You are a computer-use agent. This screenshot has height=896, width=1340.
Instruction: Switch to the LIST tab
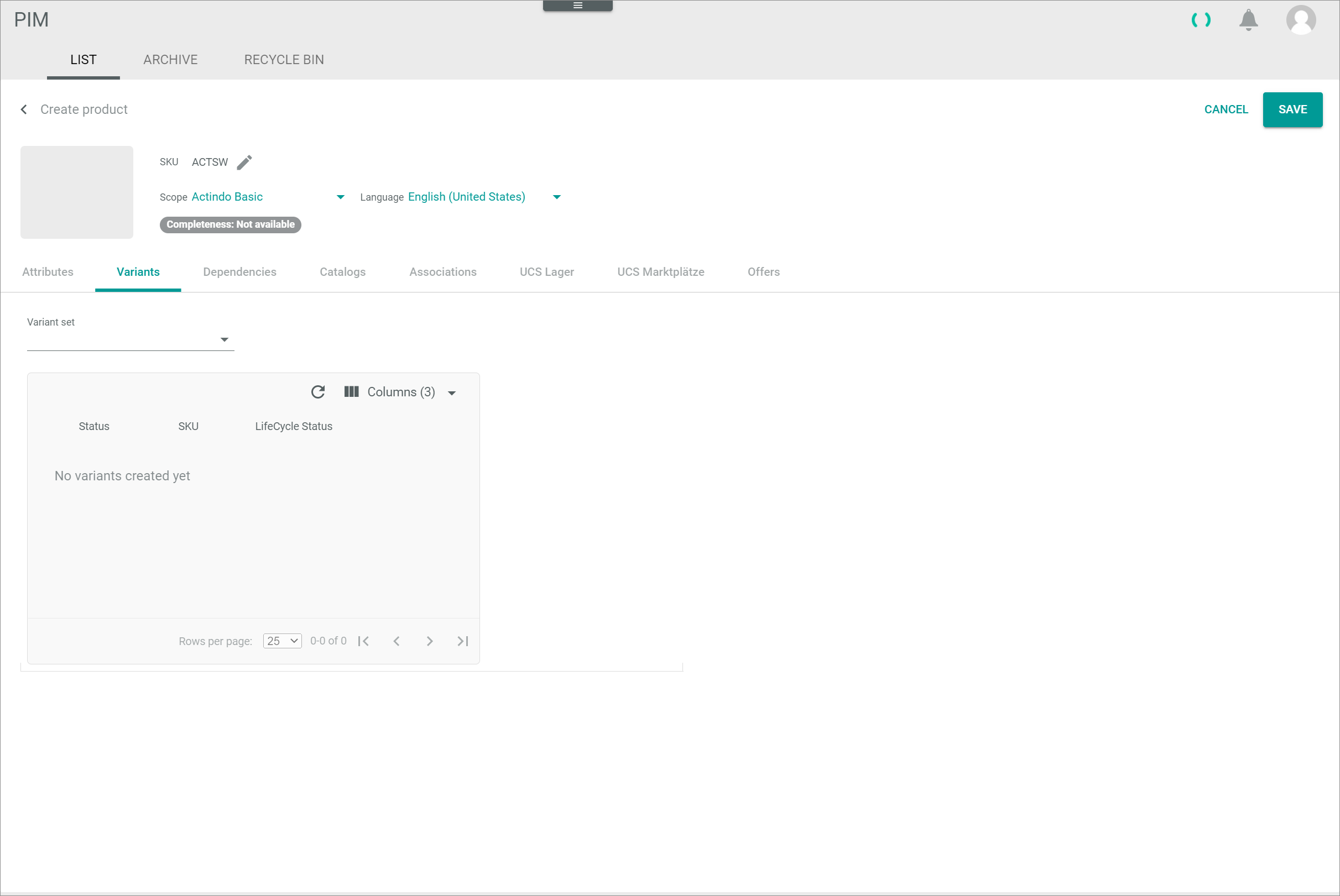84,60
